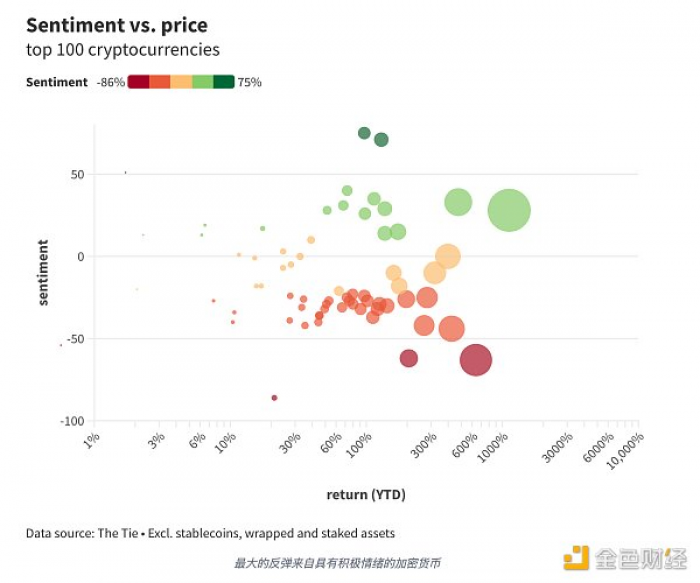Click the lone red dot near -86 sentiment
This screenshot has width=700, height=583.
pos(274,398)
